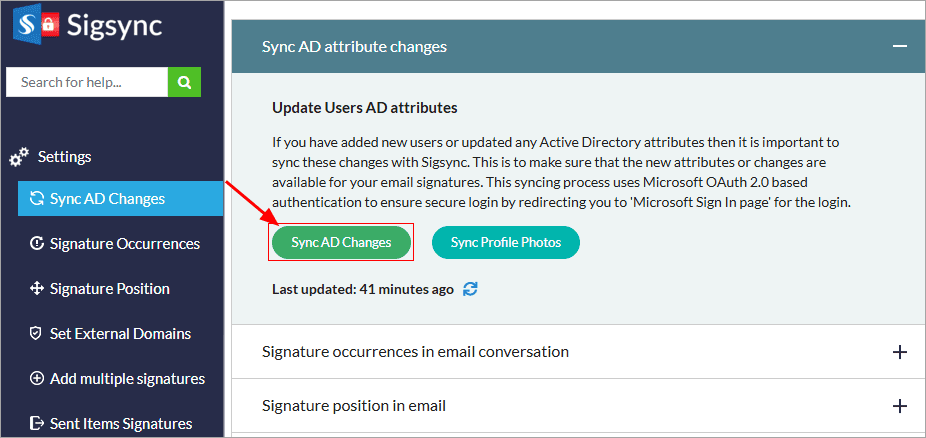Click the green search magnifier button
The height and width of the screenshot is (438, 926).
pos(184,82)
